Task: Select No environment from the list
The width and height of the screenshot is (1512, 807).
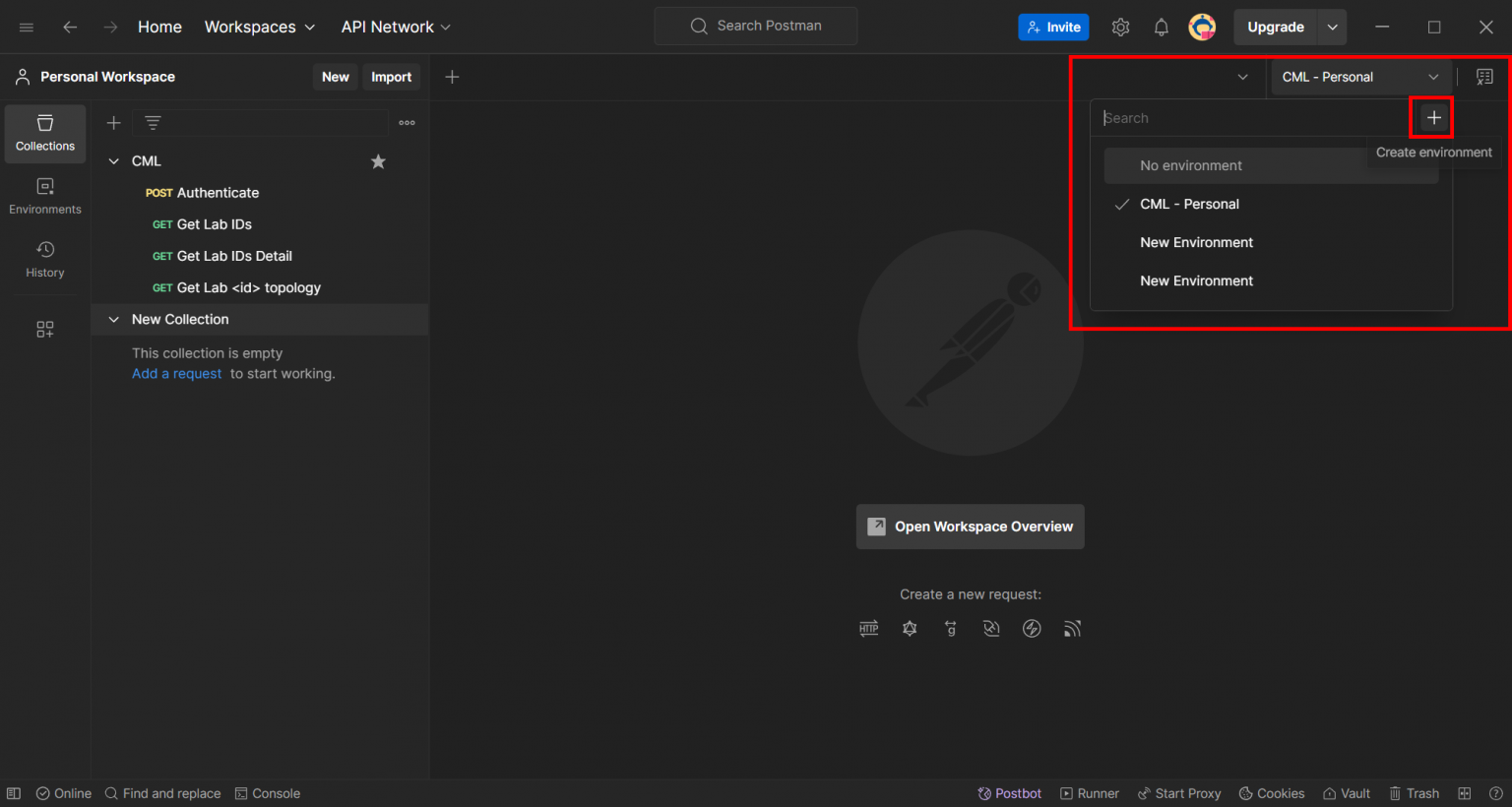Action: [x=1191, y=165]
